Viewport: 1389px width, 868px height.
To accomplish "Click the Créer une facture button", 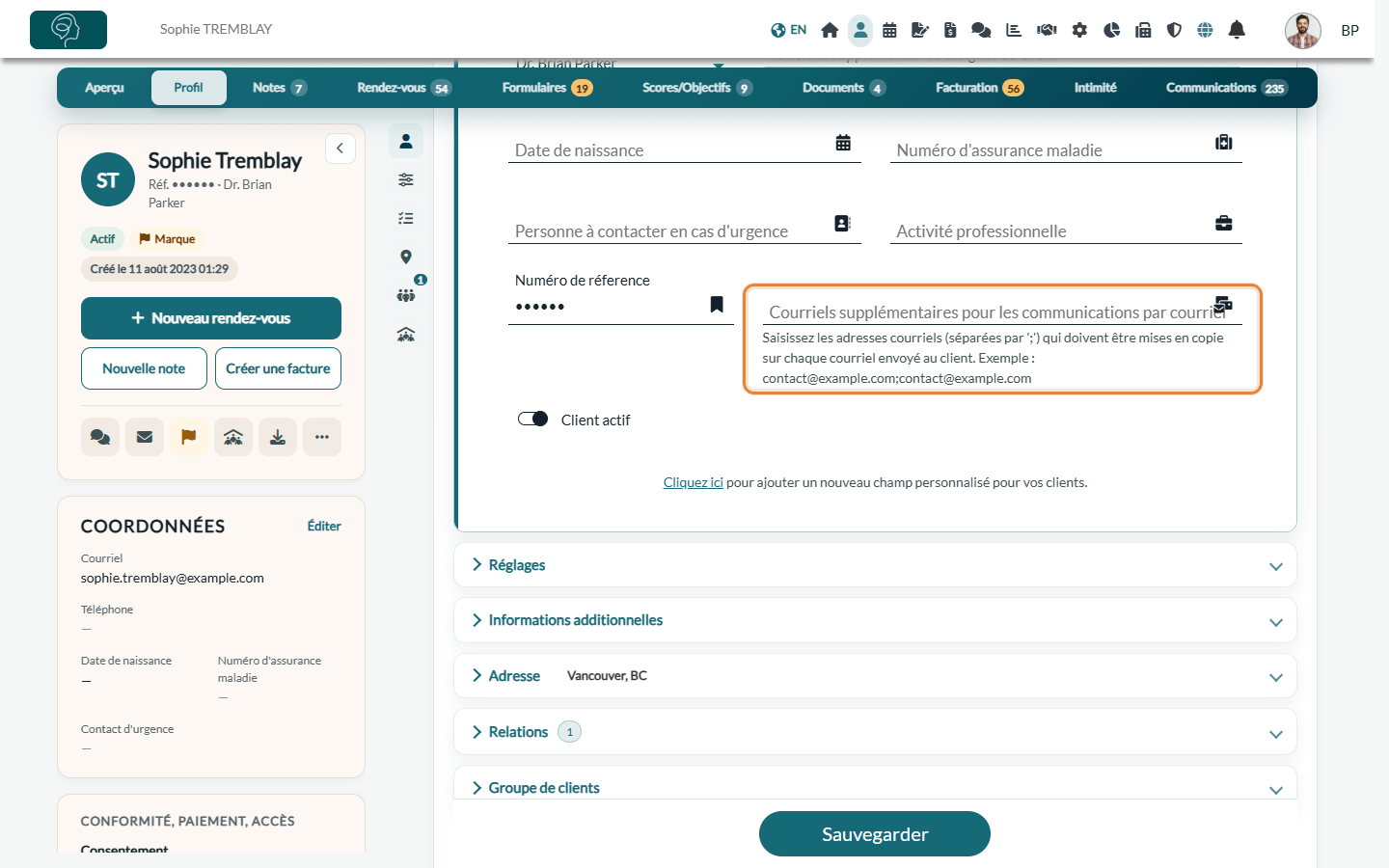I will pos(278,368).
